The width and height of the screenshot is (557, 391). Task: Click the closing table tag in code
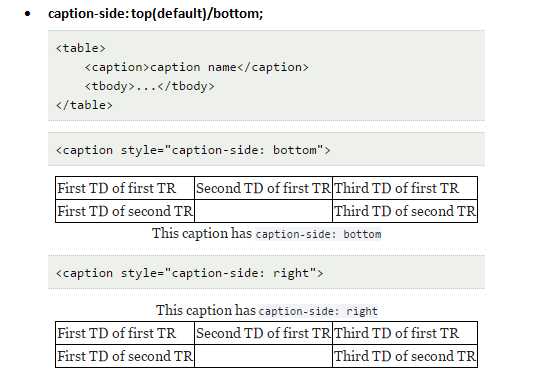point(84,105)
